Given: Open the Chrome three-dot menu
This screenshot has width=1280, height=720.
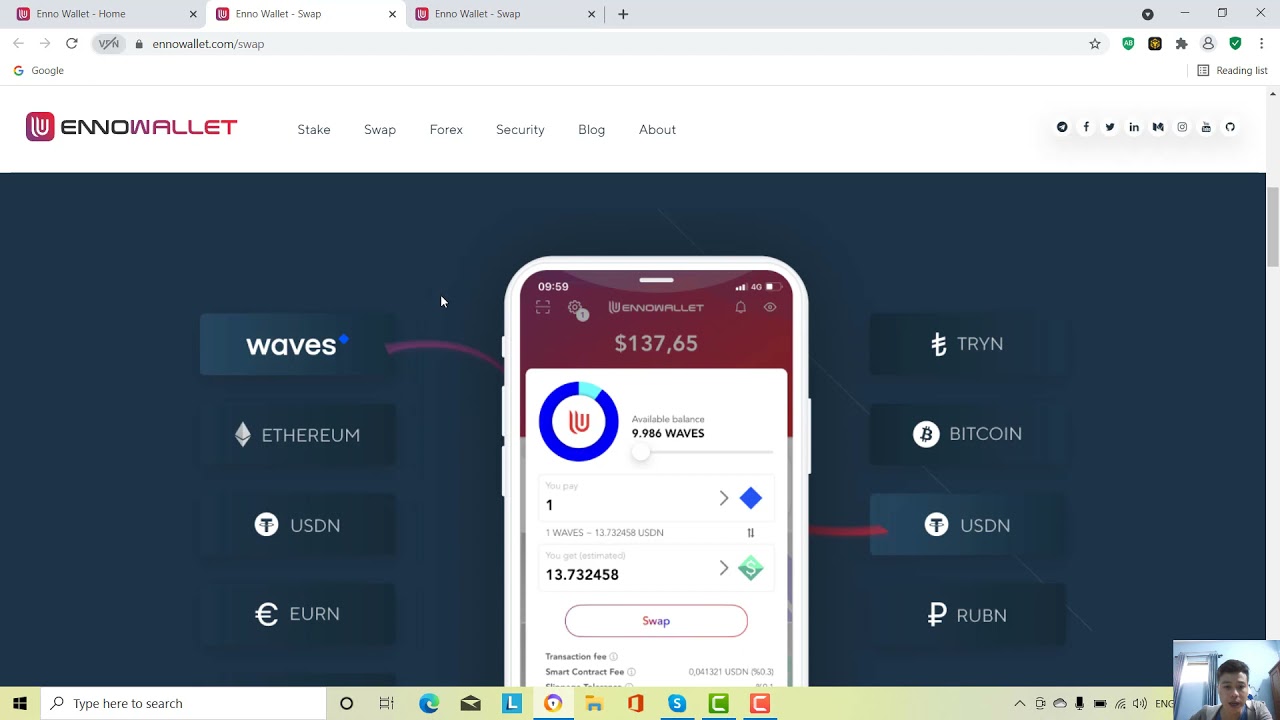Looking at the screenshot, I should 1261,44.
